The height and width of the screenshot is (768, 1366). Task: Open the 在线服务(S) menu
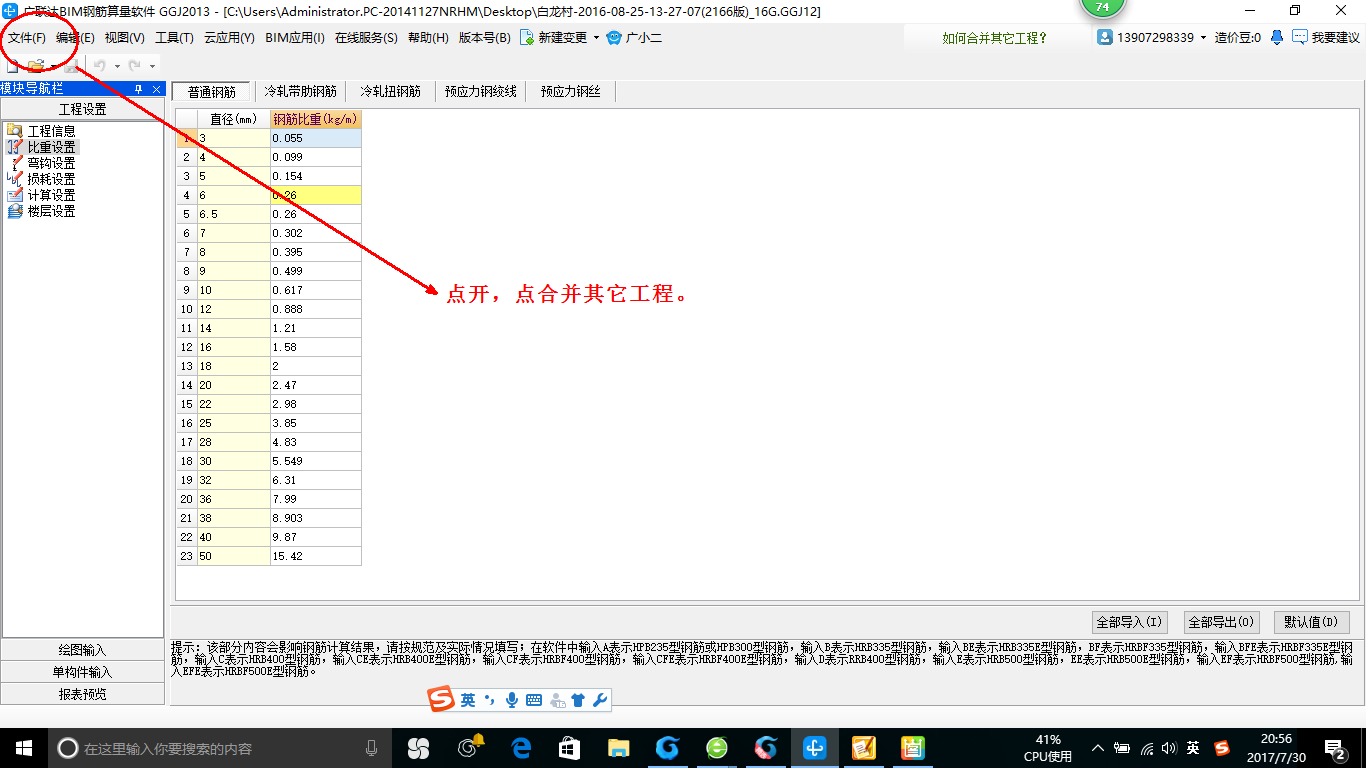[x=366, y=38]
